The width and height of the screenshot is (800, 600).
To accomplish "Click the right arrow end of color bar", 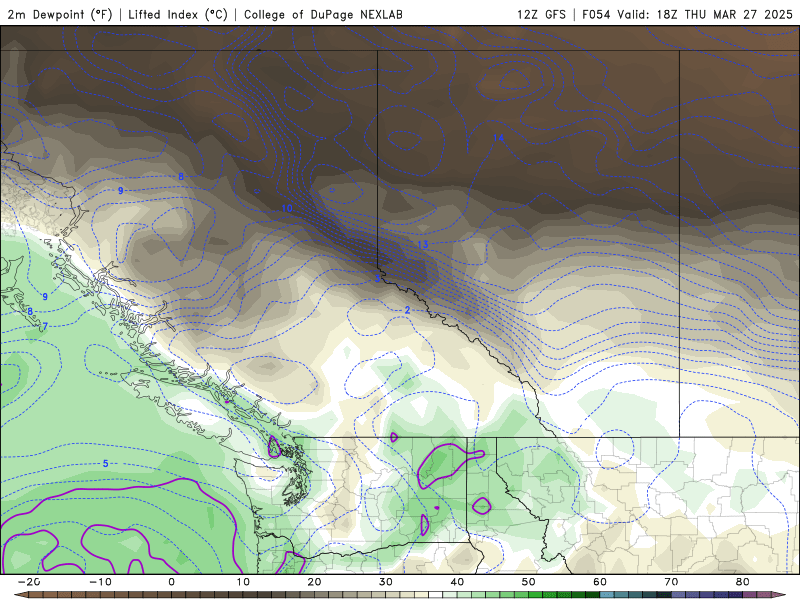I will [x=779, y=595].
